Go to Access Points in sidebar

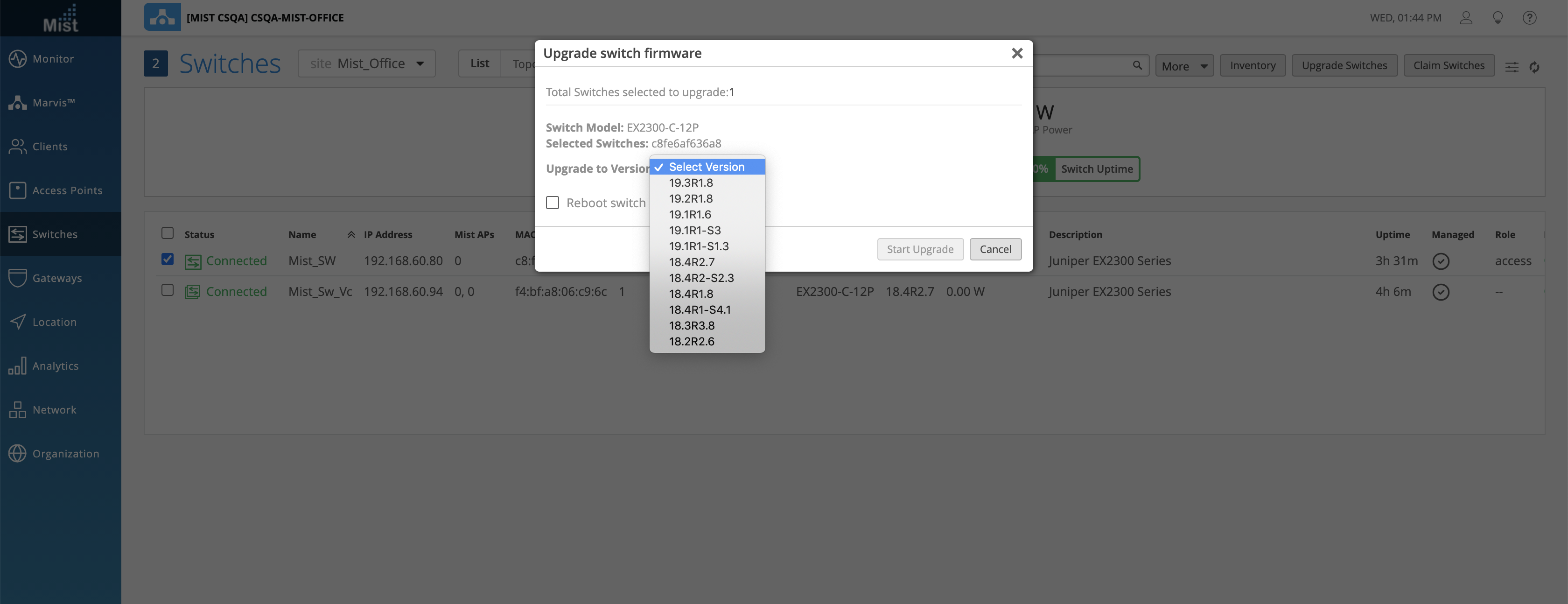[67, 190]
